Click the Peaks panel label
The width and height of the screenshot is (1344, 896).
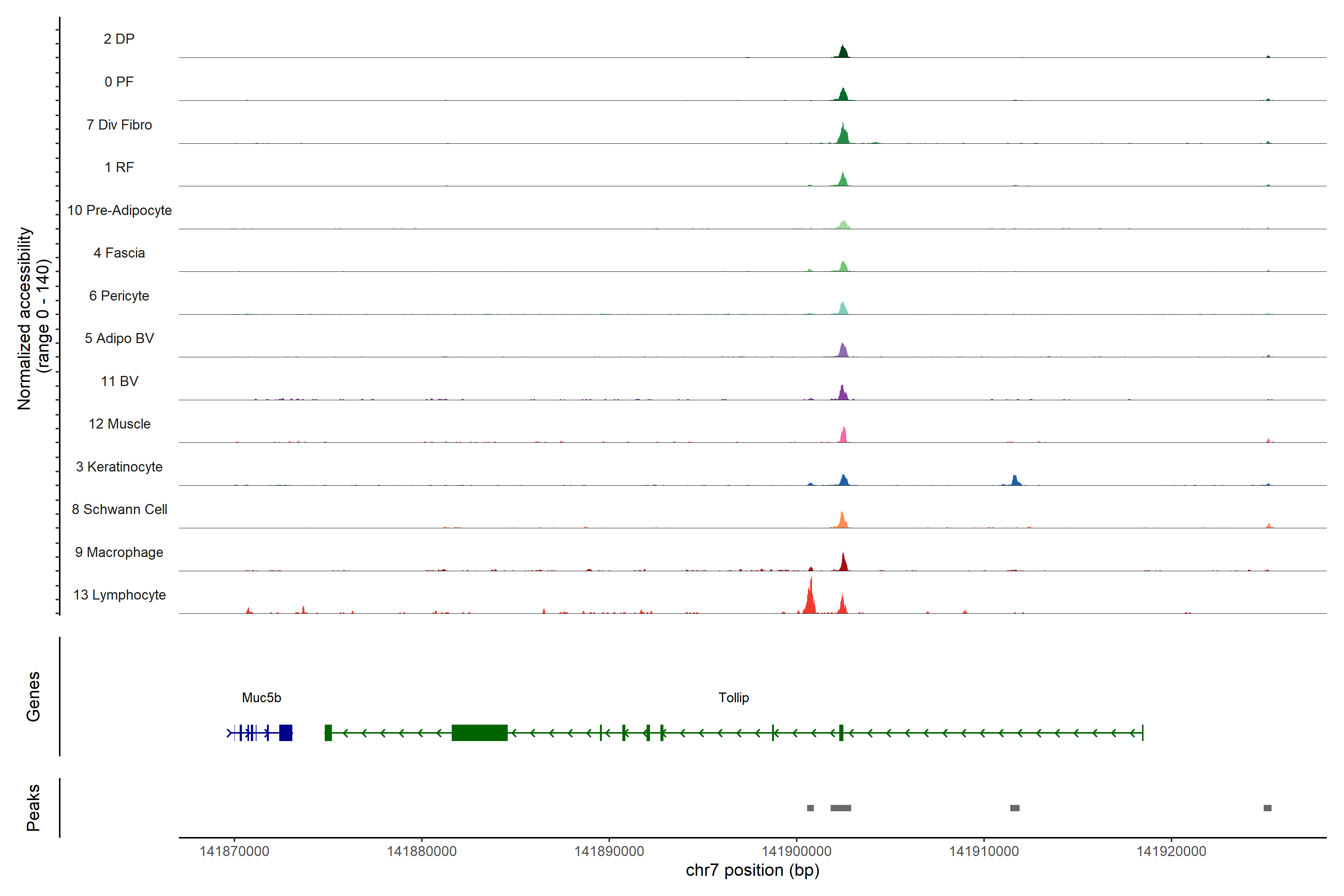33,808
